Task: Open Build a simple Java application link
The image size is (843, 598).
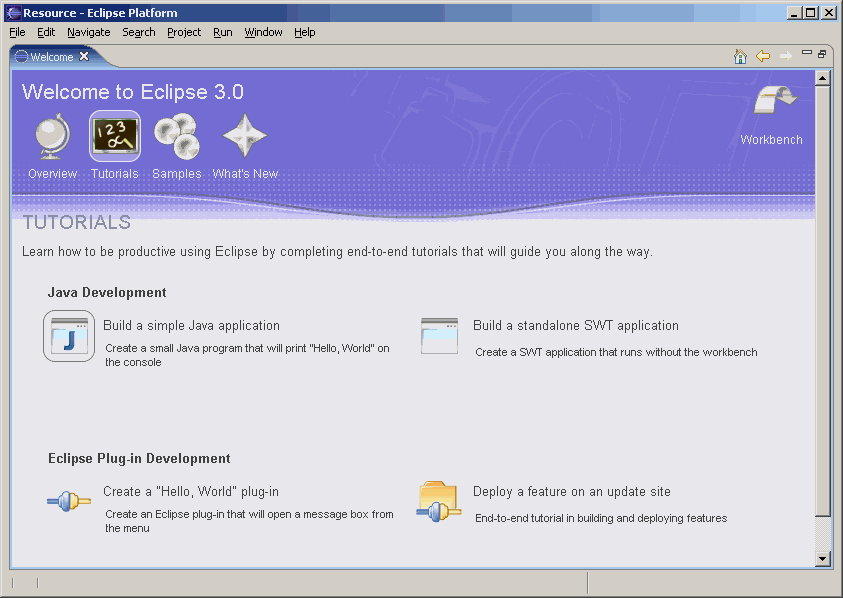Action: (x=191, y=325)
